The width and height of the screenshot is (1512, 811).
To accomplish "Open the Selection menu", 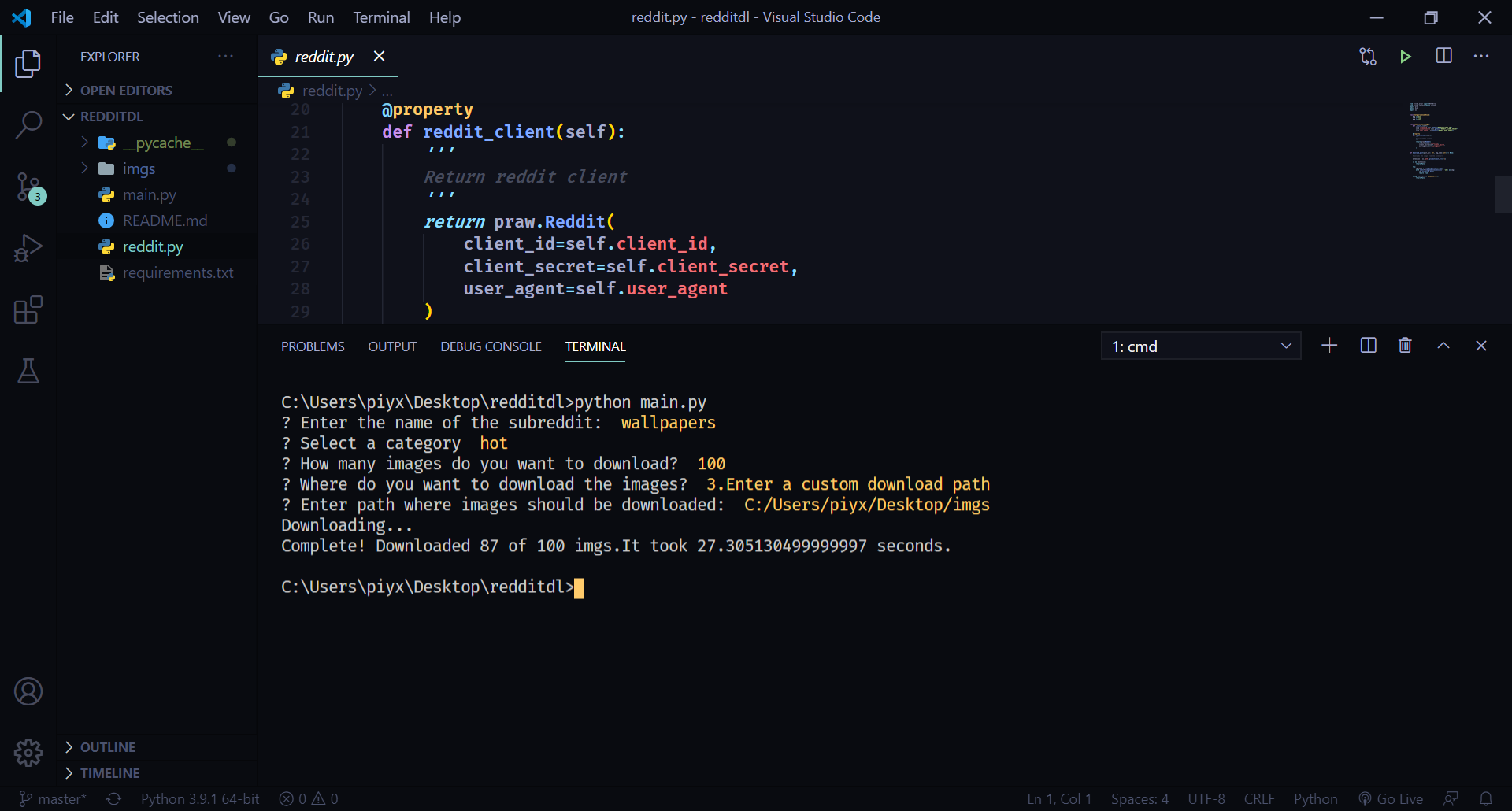I will 168,17.
